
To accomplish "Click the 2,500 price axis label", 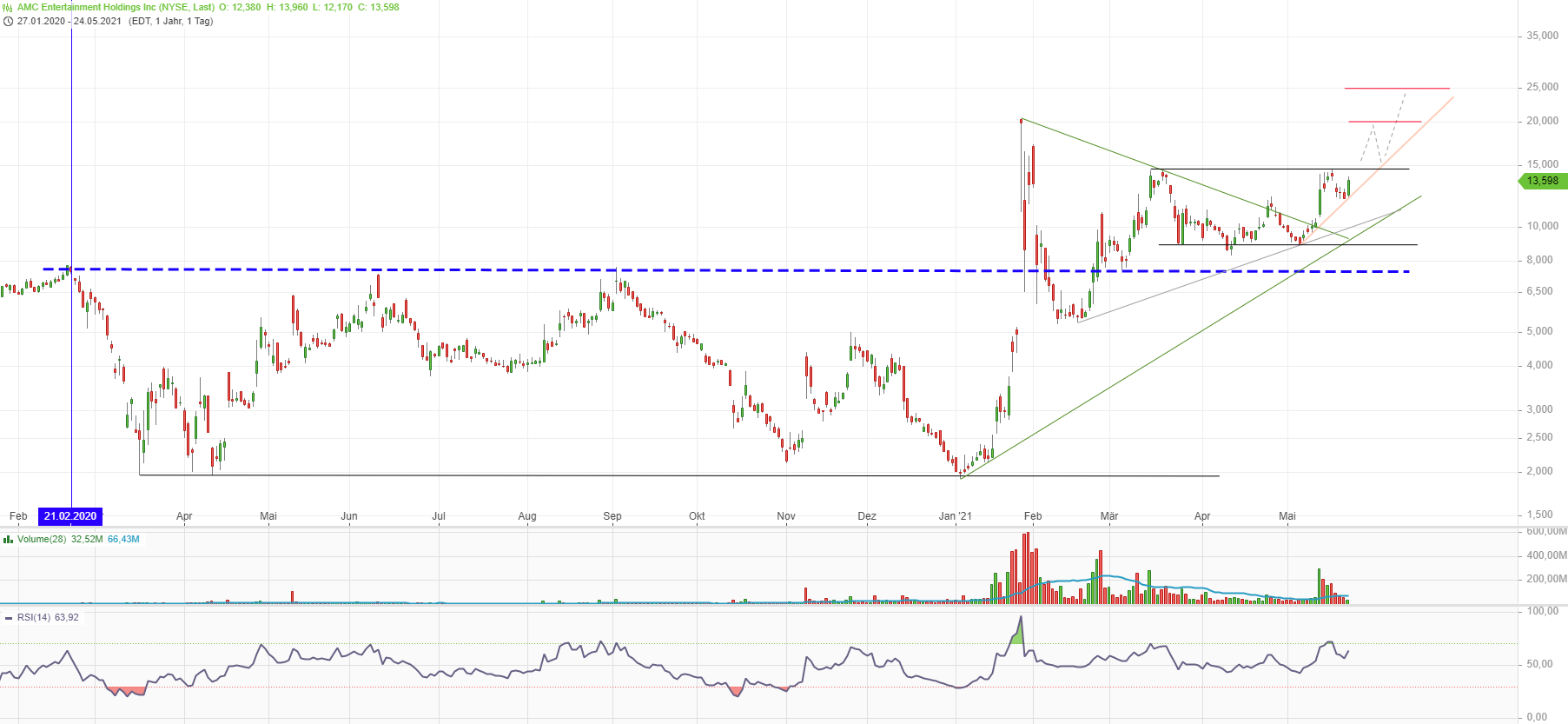I will [x=1540, y=438].
